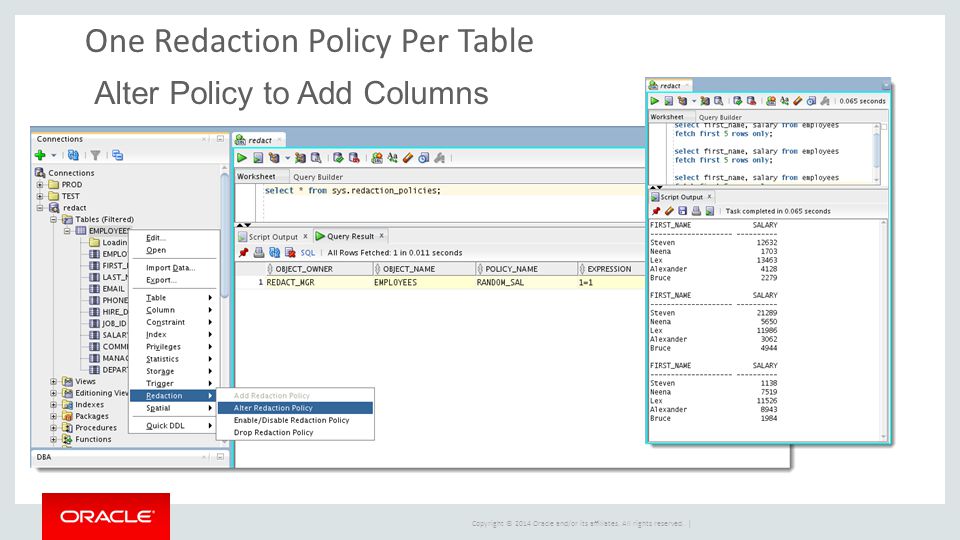Image resolution: width=960 pixels, height=540 pixels.
Task: Open SQL History icon in main toolbar
Action: pos(424,158)
